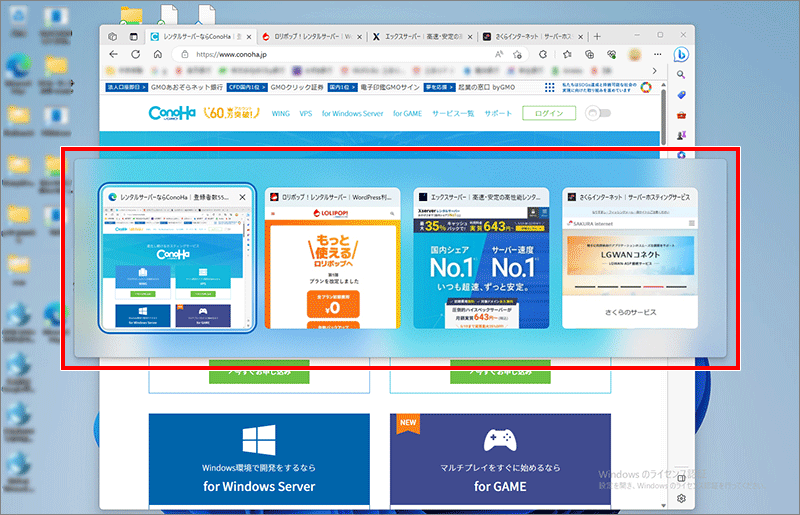Click the colorful SDGs ring icon

point(646,88)
